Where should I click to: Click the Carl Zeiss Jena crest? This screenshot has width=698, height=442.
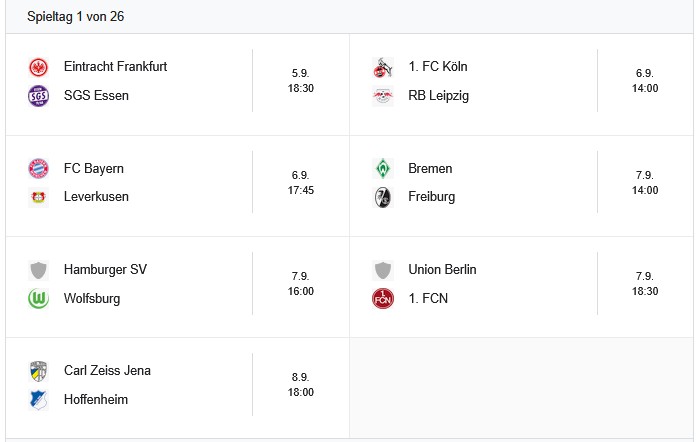point(39,371)
